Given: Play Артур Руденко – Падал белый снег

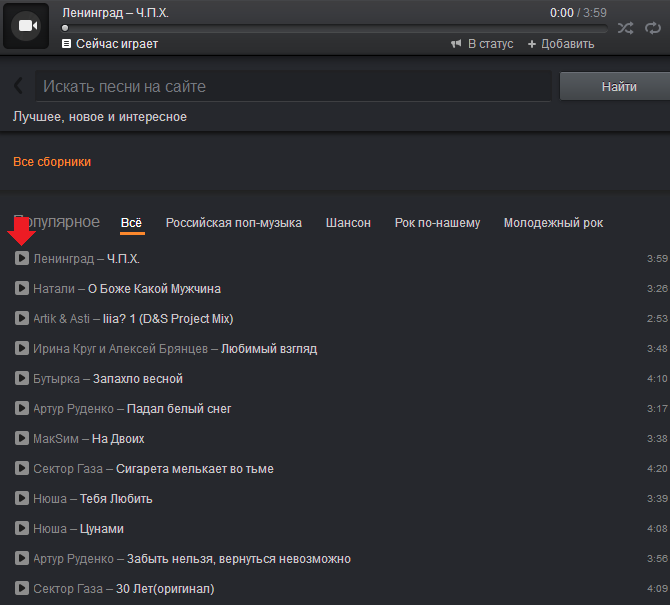Looking at the screenshot, I should (22, 408).
